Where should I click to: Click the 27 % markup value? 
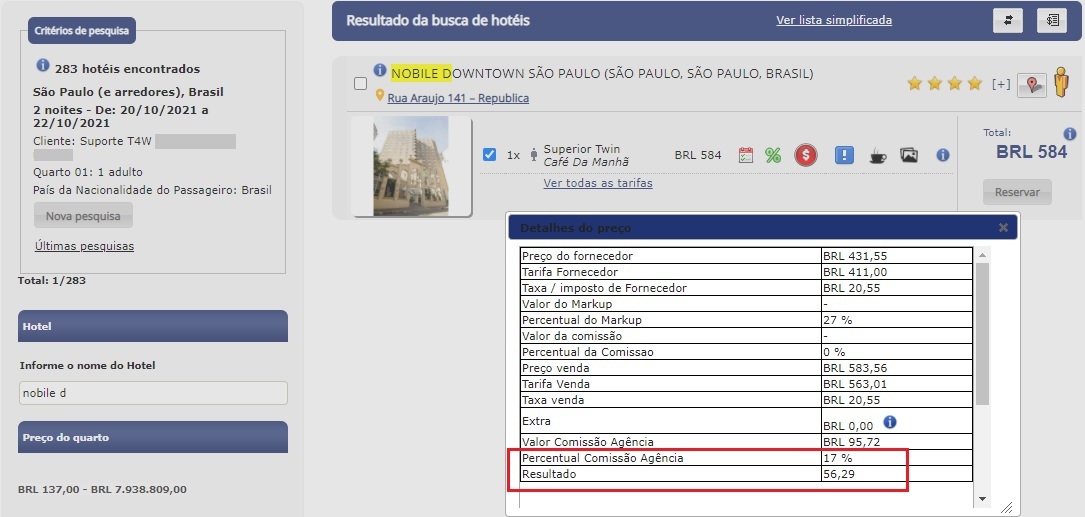point(837,320)
